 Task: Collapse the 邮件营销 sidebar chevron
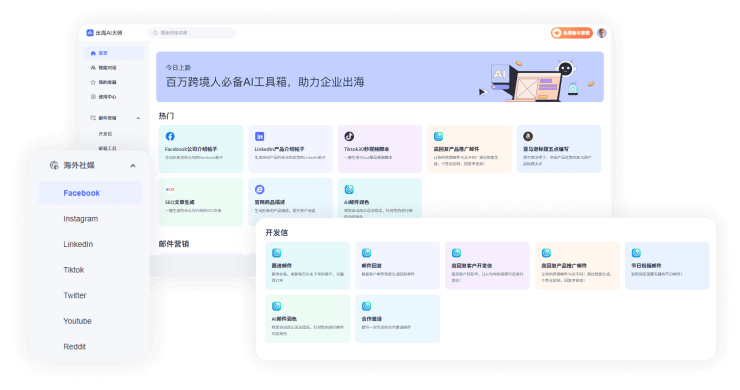tap(138, 118)
